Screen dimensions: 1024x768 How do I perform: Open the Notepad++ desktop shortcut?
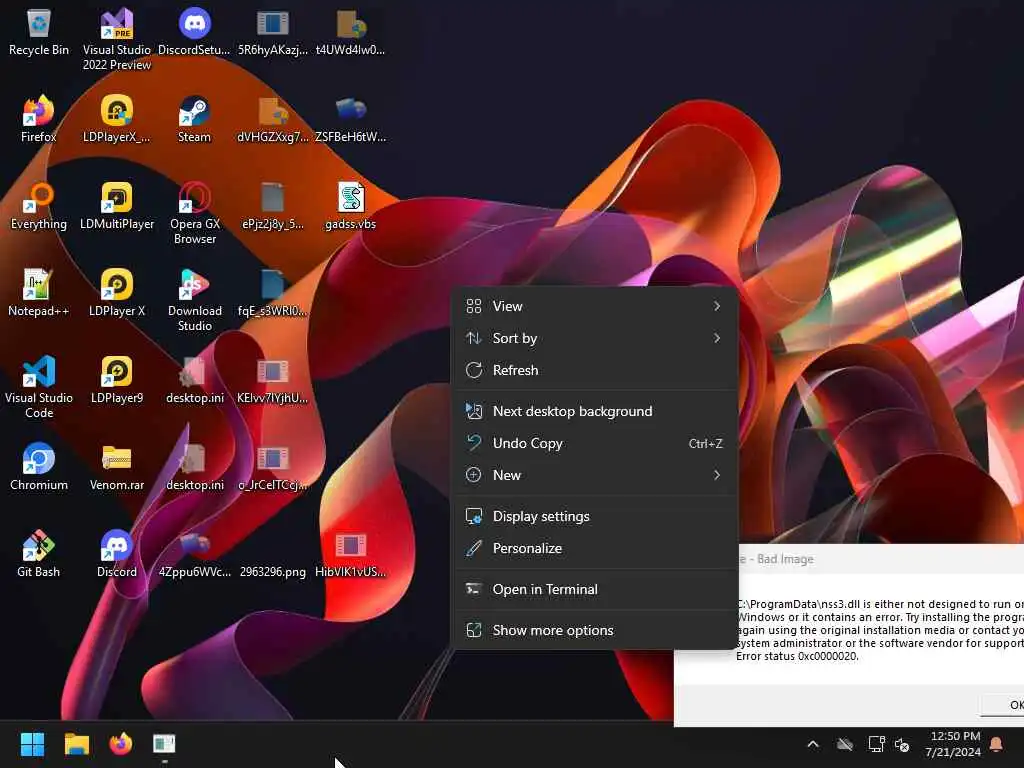(39, 293)
